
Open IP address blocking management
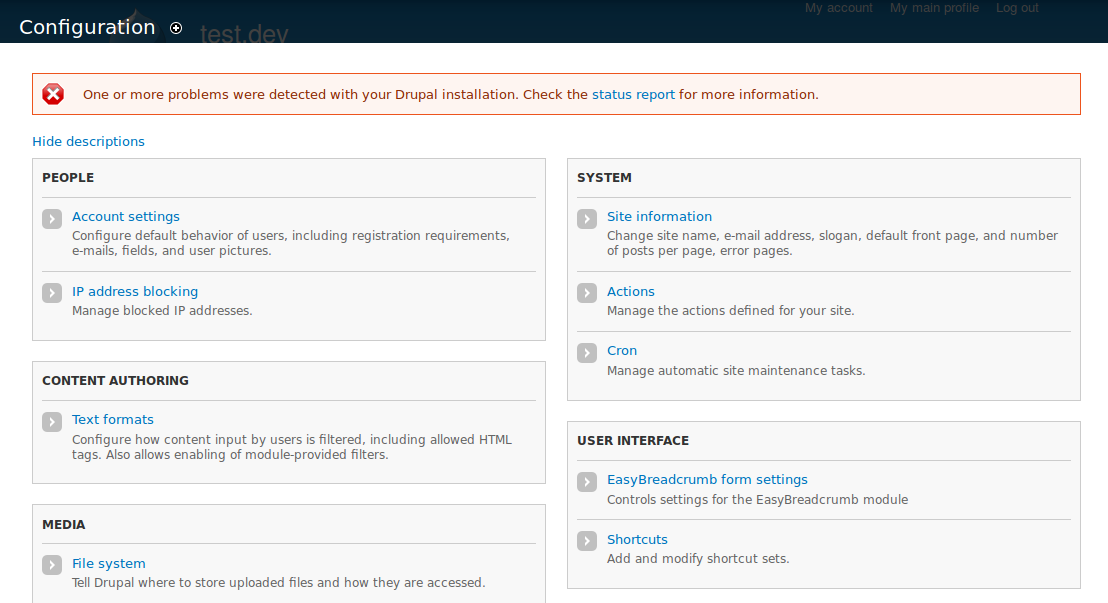click(x=134, y=291)
